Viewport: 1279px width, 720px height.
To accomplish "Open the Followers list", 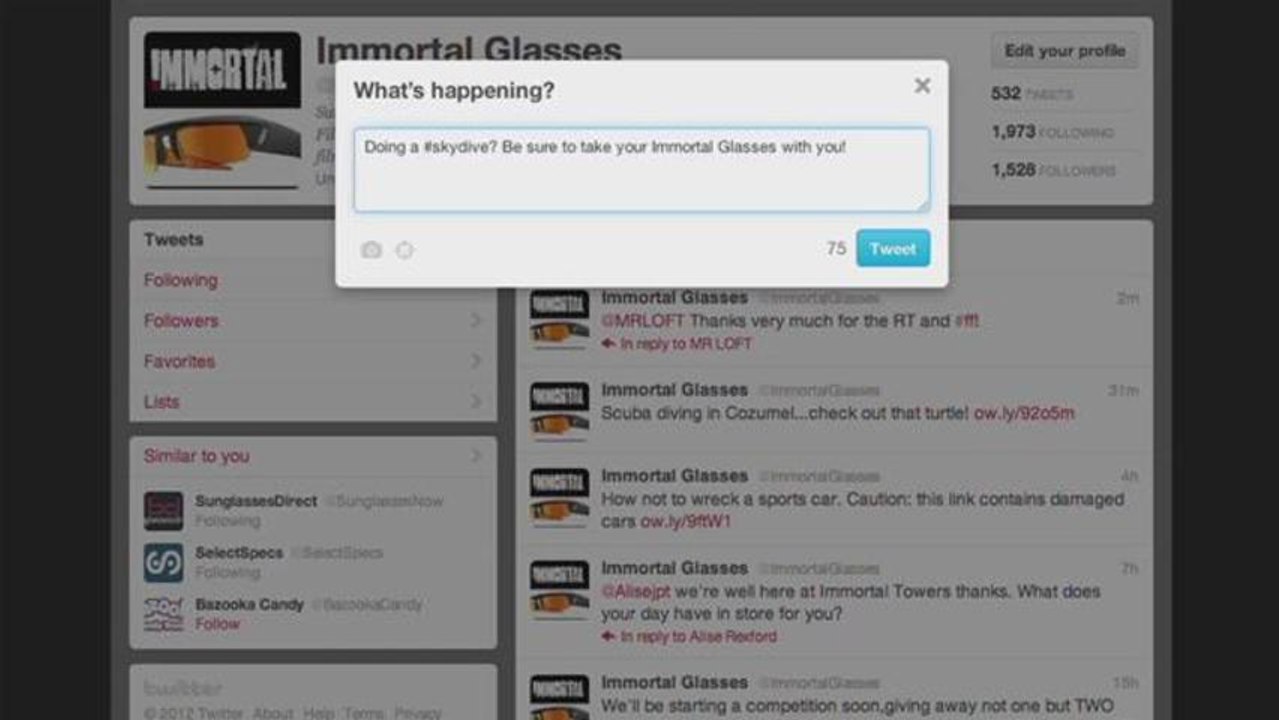I will [181, 321].
